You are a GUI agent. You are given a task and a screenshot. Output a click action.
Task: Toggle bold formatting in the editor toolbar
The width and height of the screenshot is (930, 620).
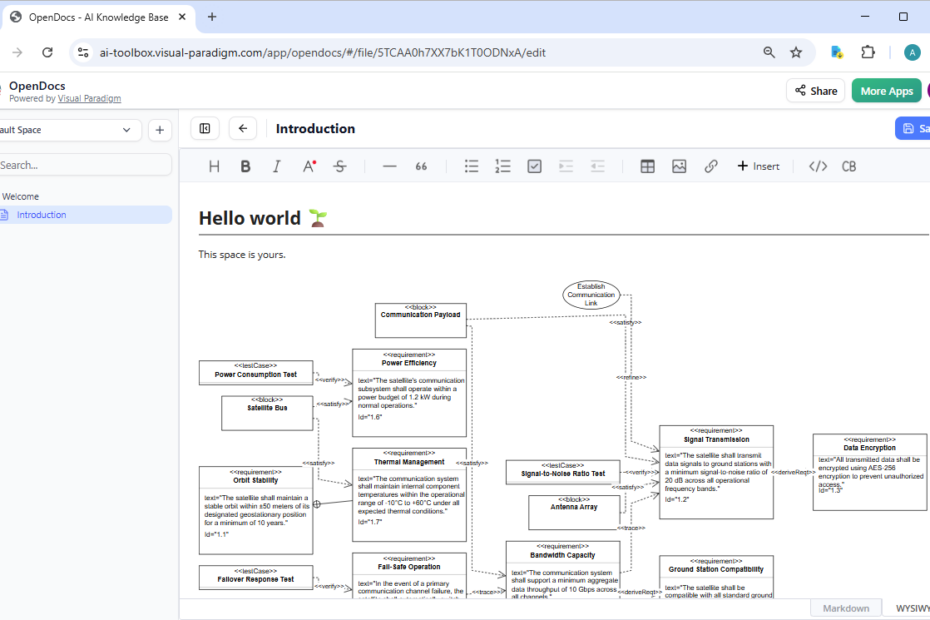[x=245, y=166]
